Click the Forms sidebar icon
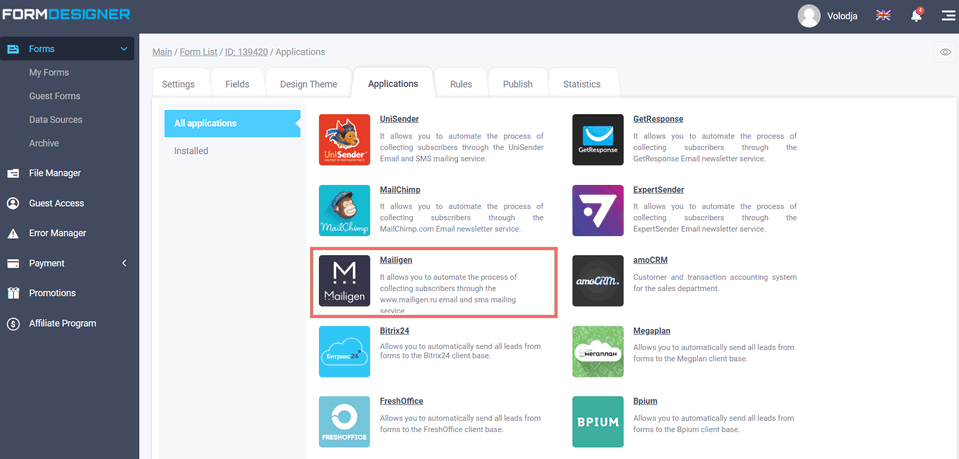Screen dimensions: 959x459 (13, 49)
